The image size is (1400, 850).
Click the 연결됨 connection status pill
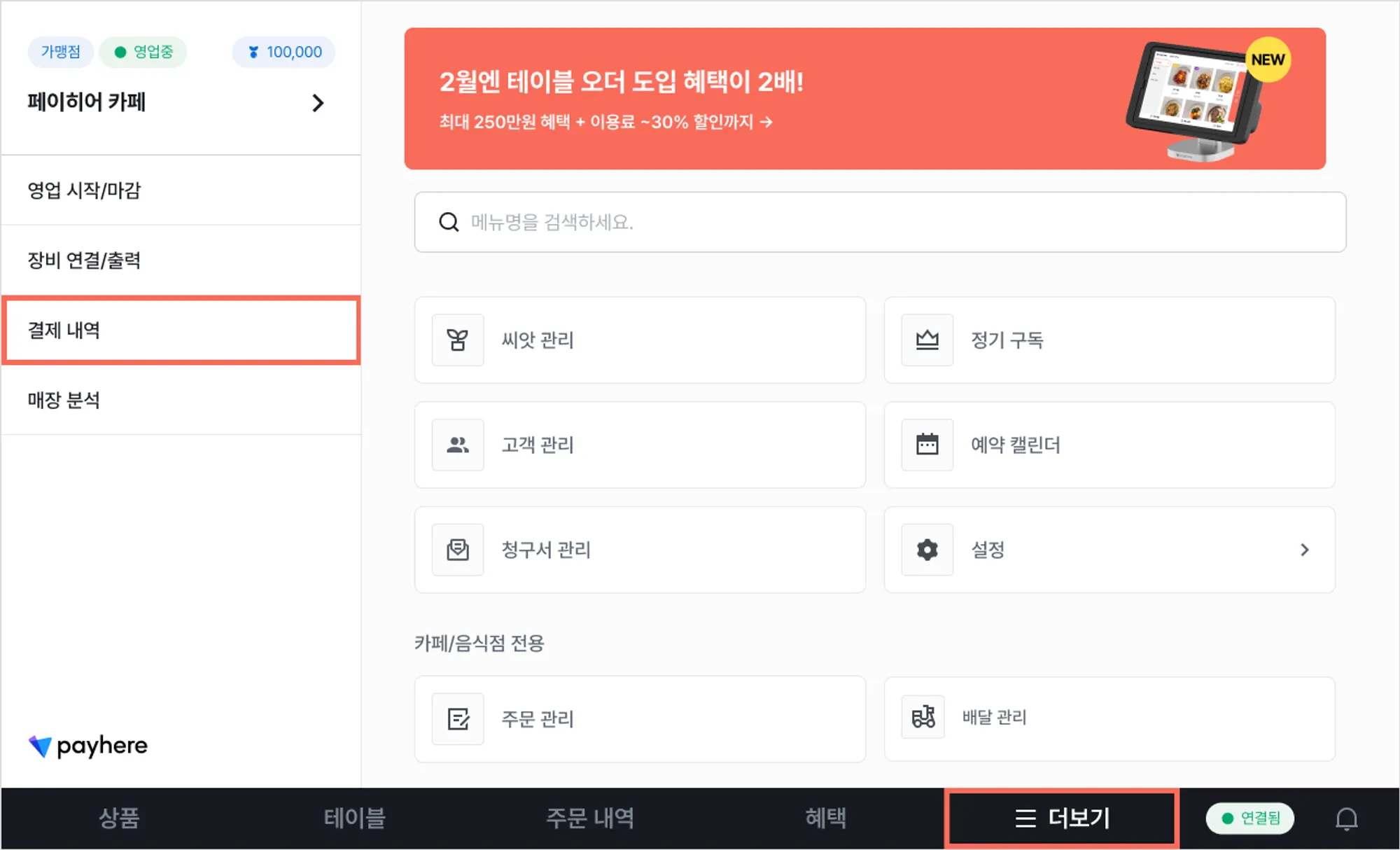tap(1249, 818)
